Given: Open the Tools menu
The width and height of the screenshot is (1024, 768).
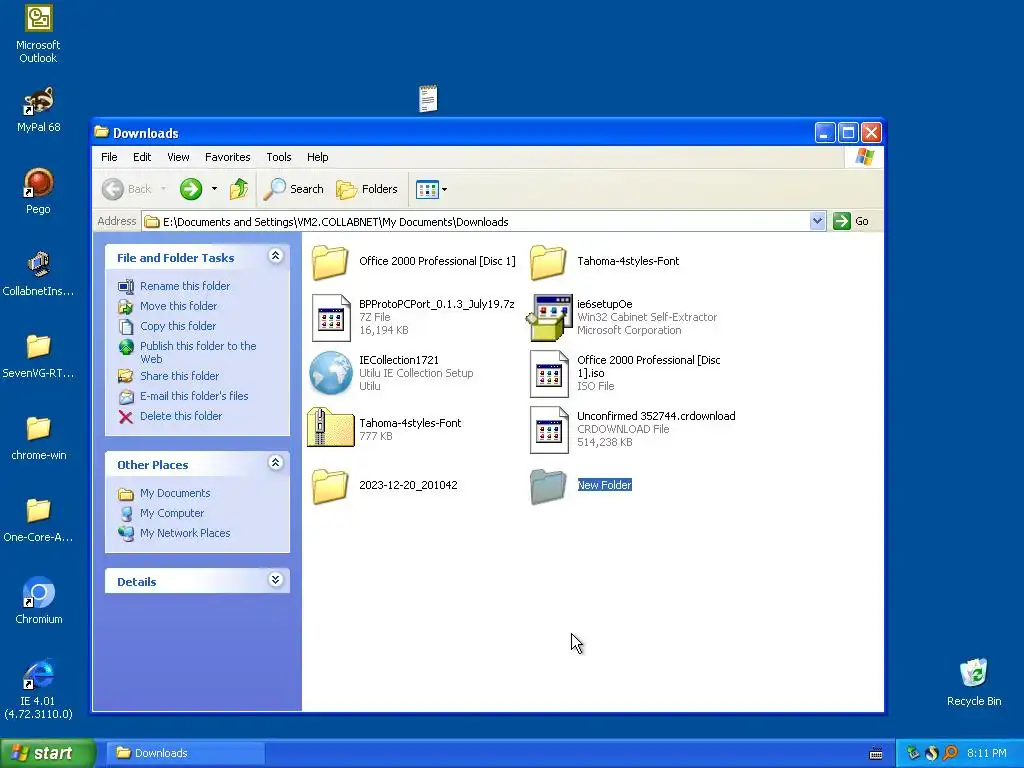Looking at the screenshot, I should pyautogui.click(x=278, y=157).
